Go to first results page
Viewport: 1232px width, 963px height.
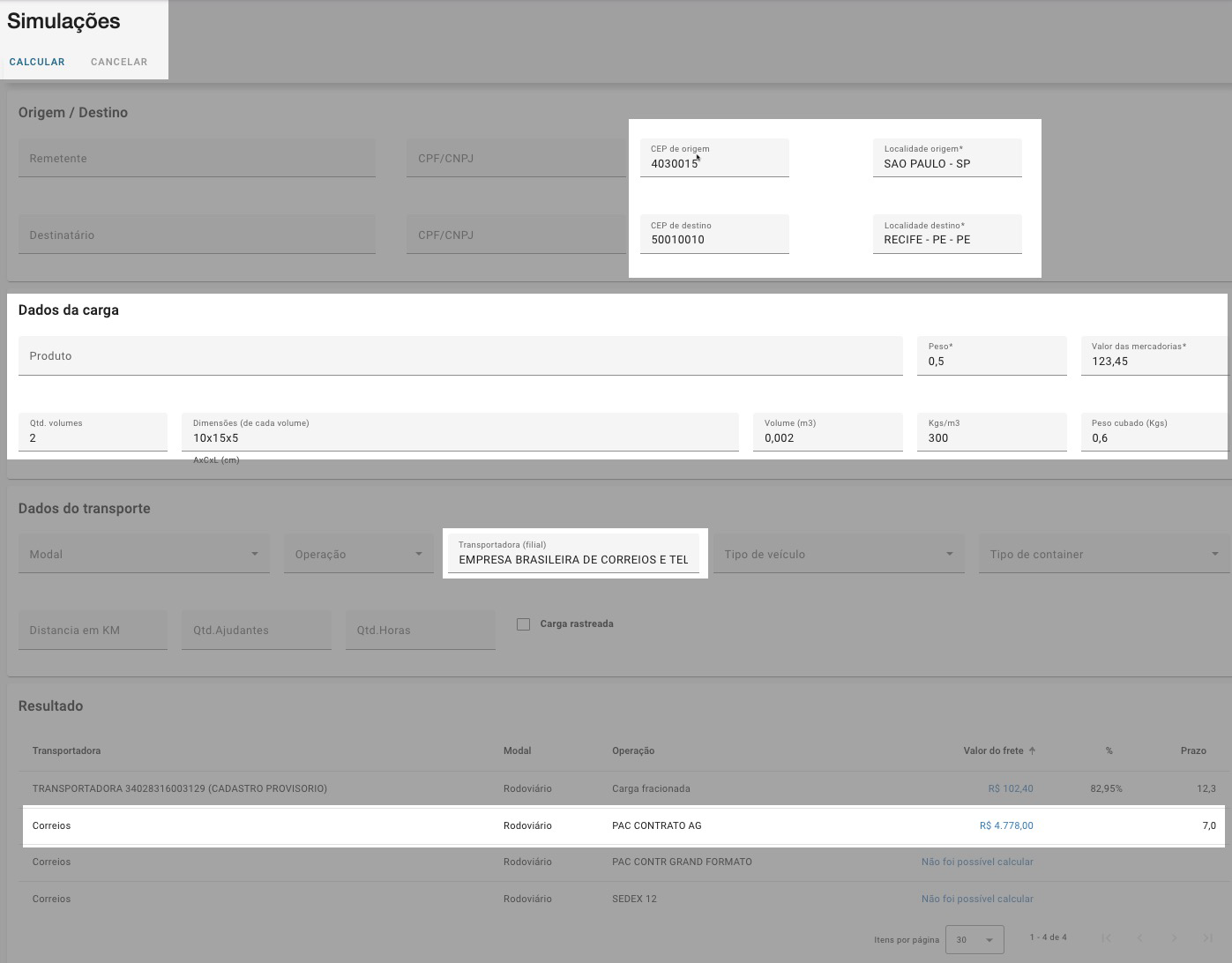pos(1106,937)
